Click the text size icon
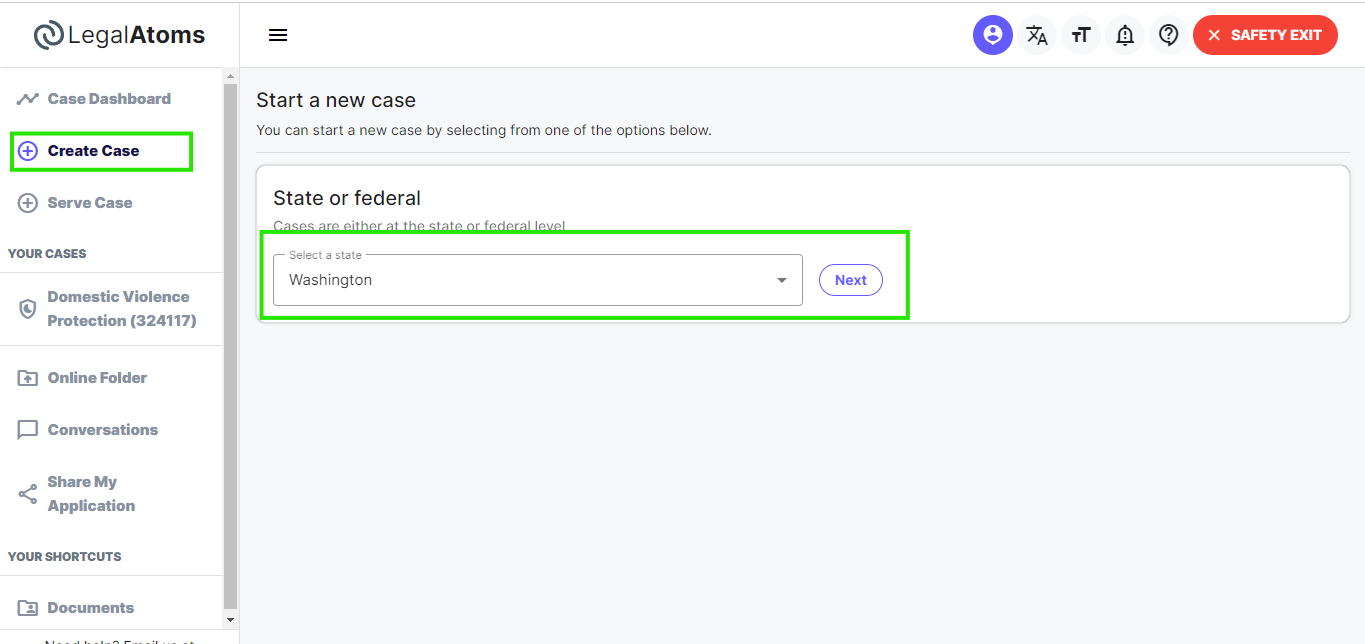This screenshot has height=644, width=1365. (x=1081, y=35)
